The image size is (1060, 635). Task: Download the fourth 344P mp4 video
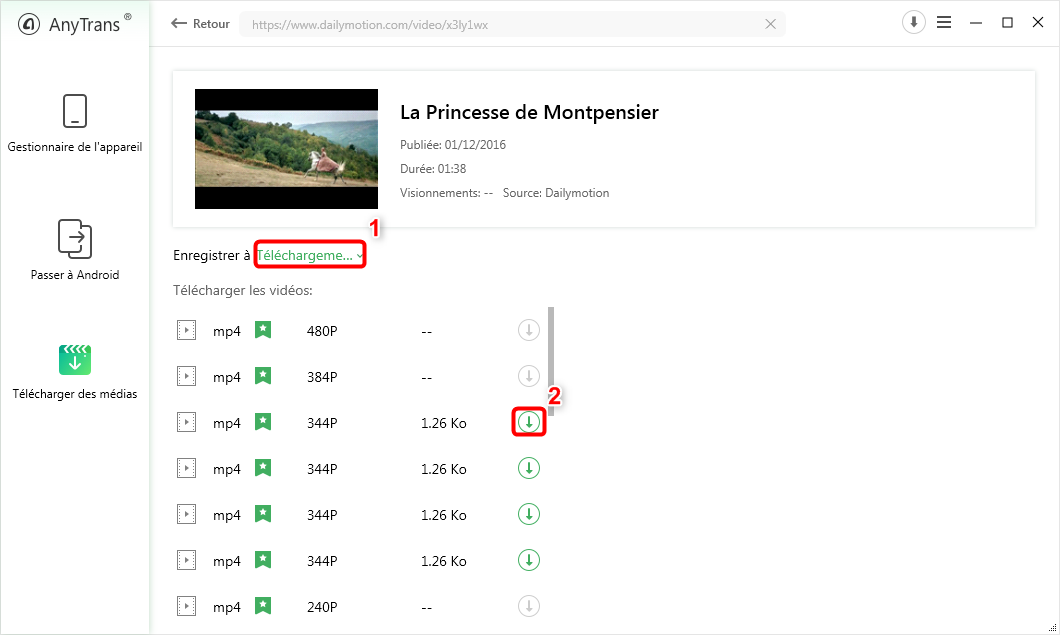529,560
